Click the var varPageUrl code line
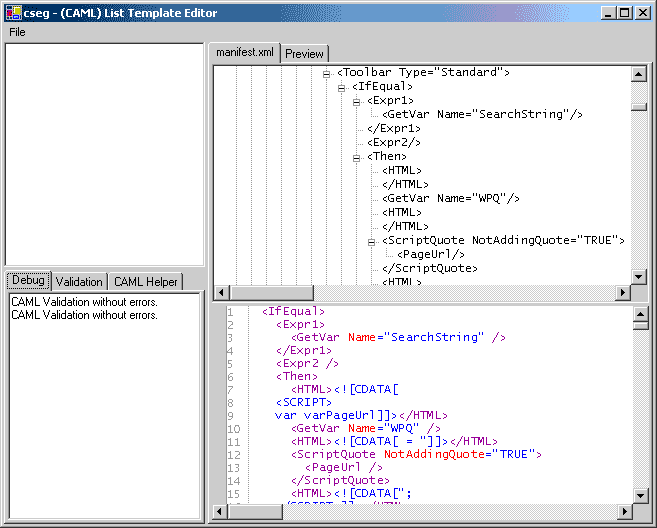This screenshot has width=657, height=528. [361, 415]
